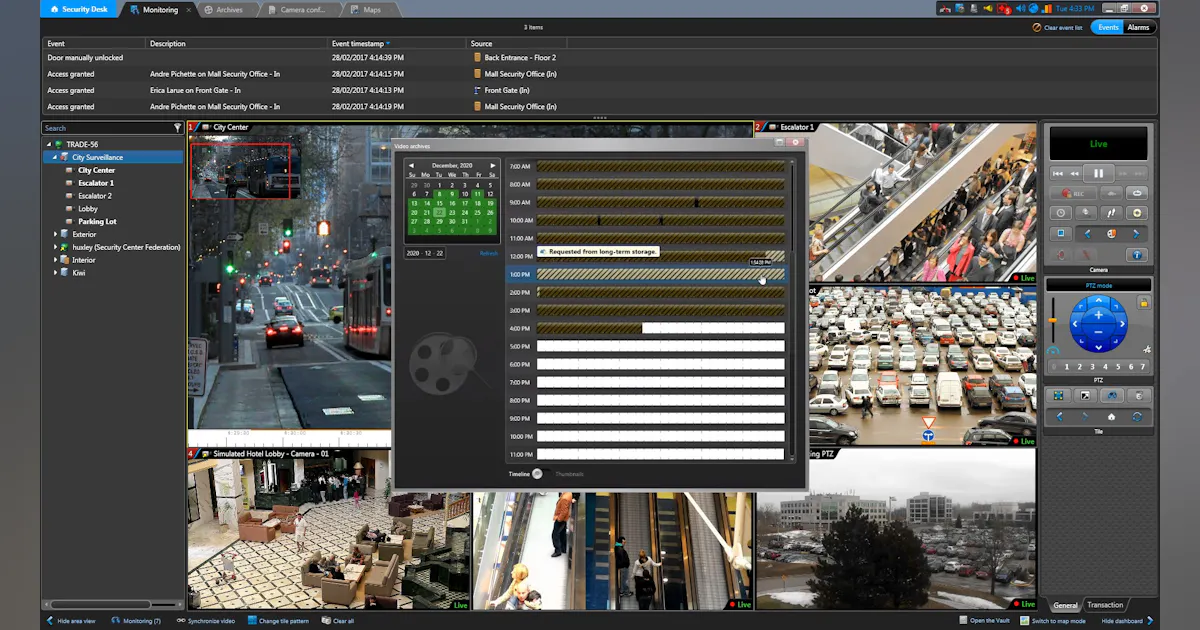
Task: Toggle the PTZ lock padlock icon
Action: click(x=1144, y=302)
